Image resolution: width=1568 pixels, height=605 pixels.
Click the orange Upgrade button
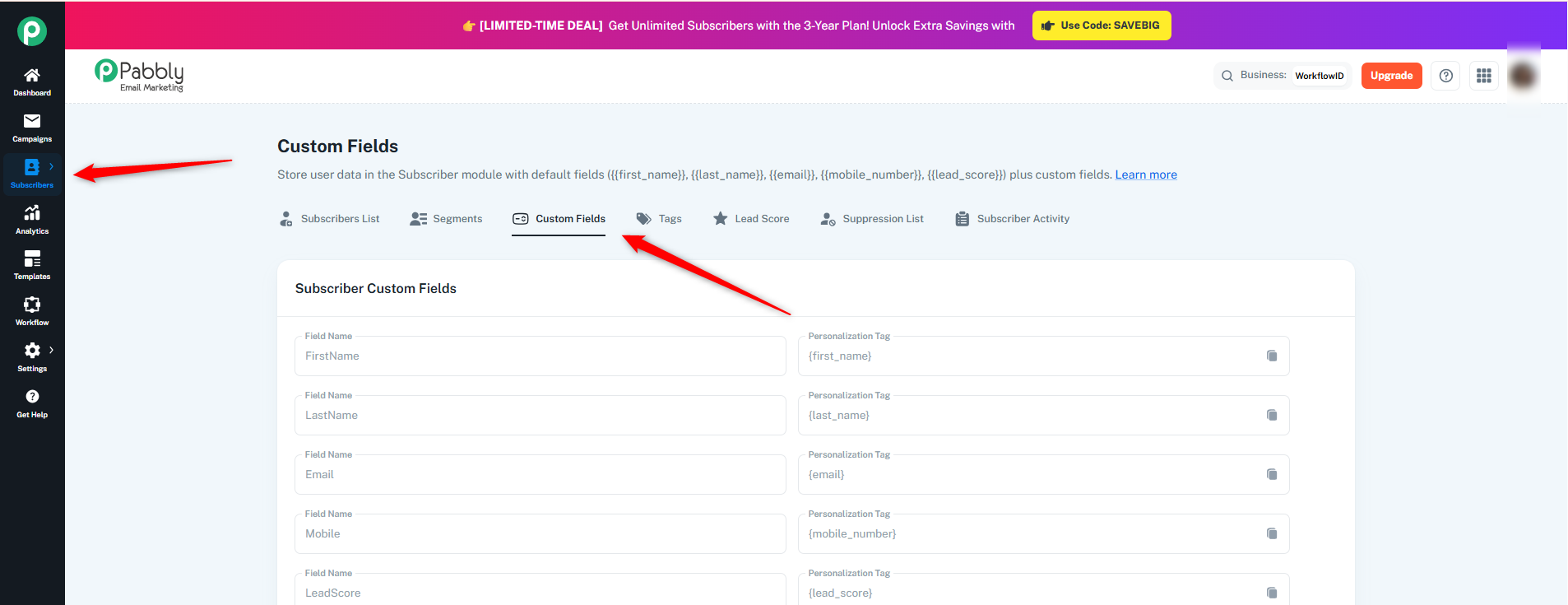(x=1392, y=76)
